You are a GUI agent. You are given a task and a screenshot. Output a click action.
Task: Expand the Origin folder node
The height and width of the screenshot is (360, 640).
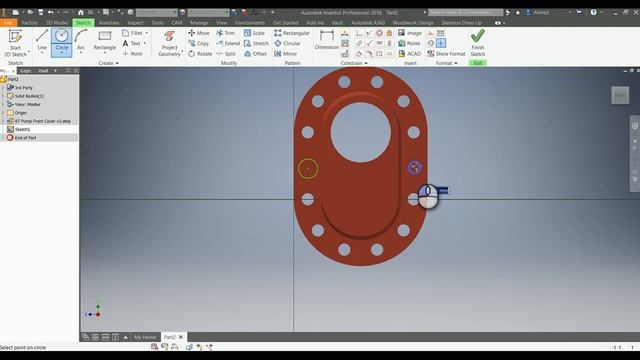[3, 113]
